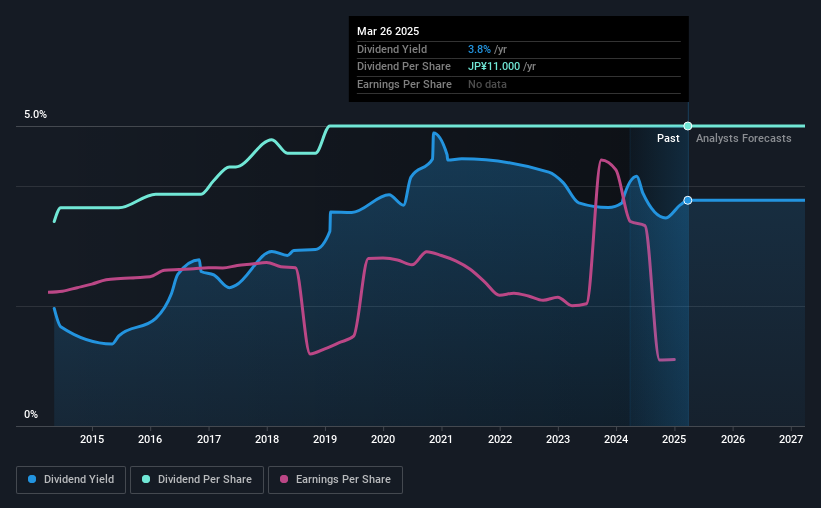Click the 3.8% dividend yield tooltip value
821x508 pixels.
tap(479, 49)
